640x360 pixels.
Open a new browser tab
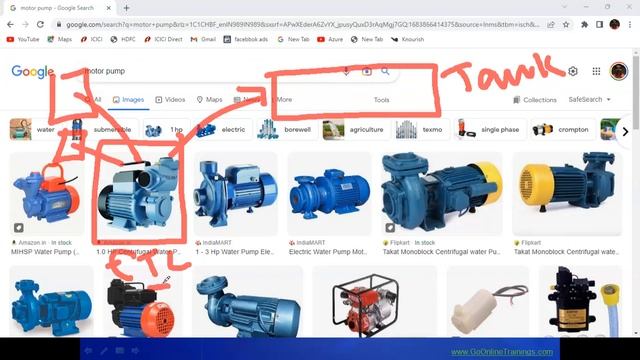point(127,8)
